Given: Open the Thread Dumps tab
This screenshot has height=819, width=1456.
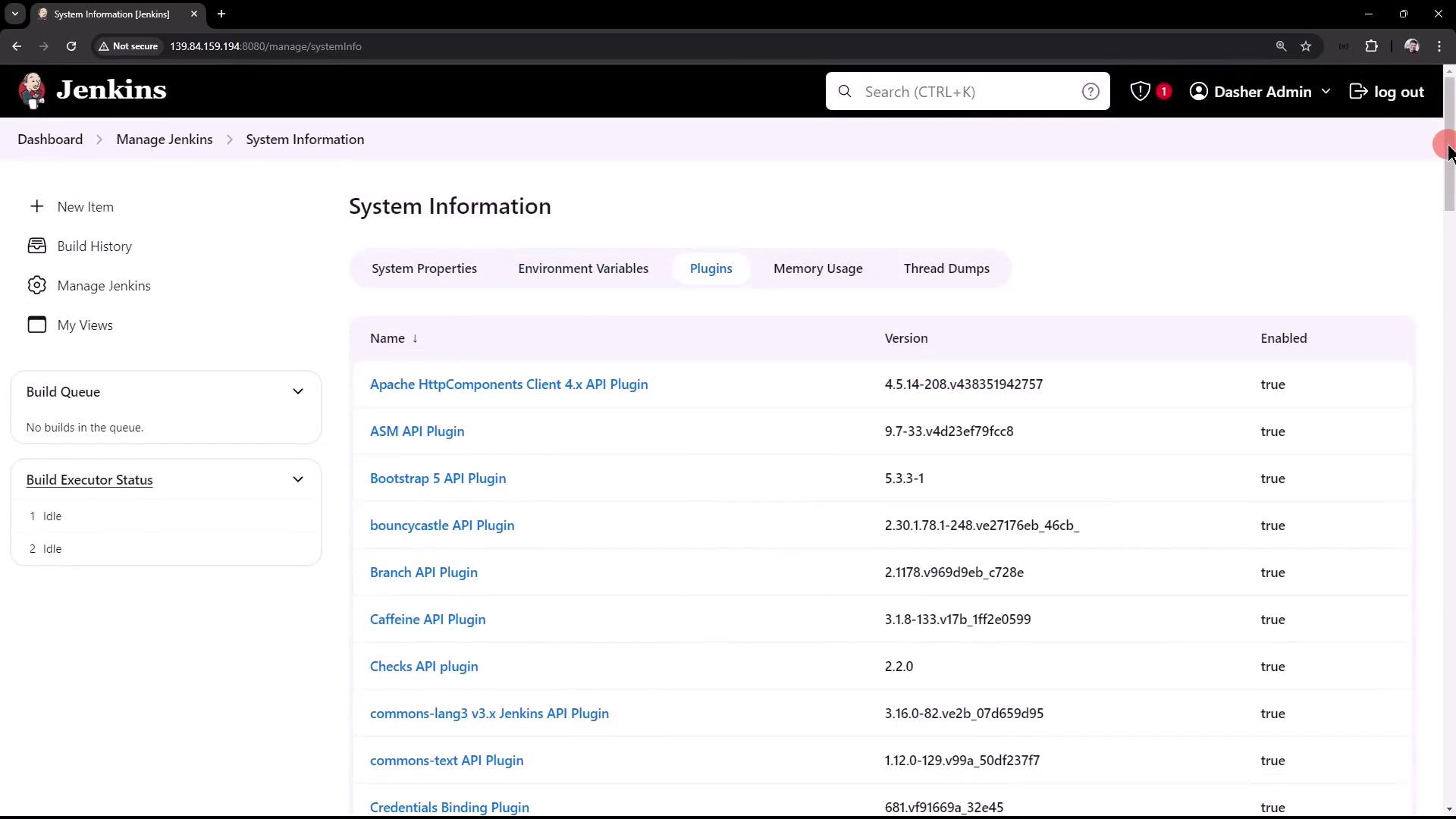Looking at the screenshot, I should (946, 268).
